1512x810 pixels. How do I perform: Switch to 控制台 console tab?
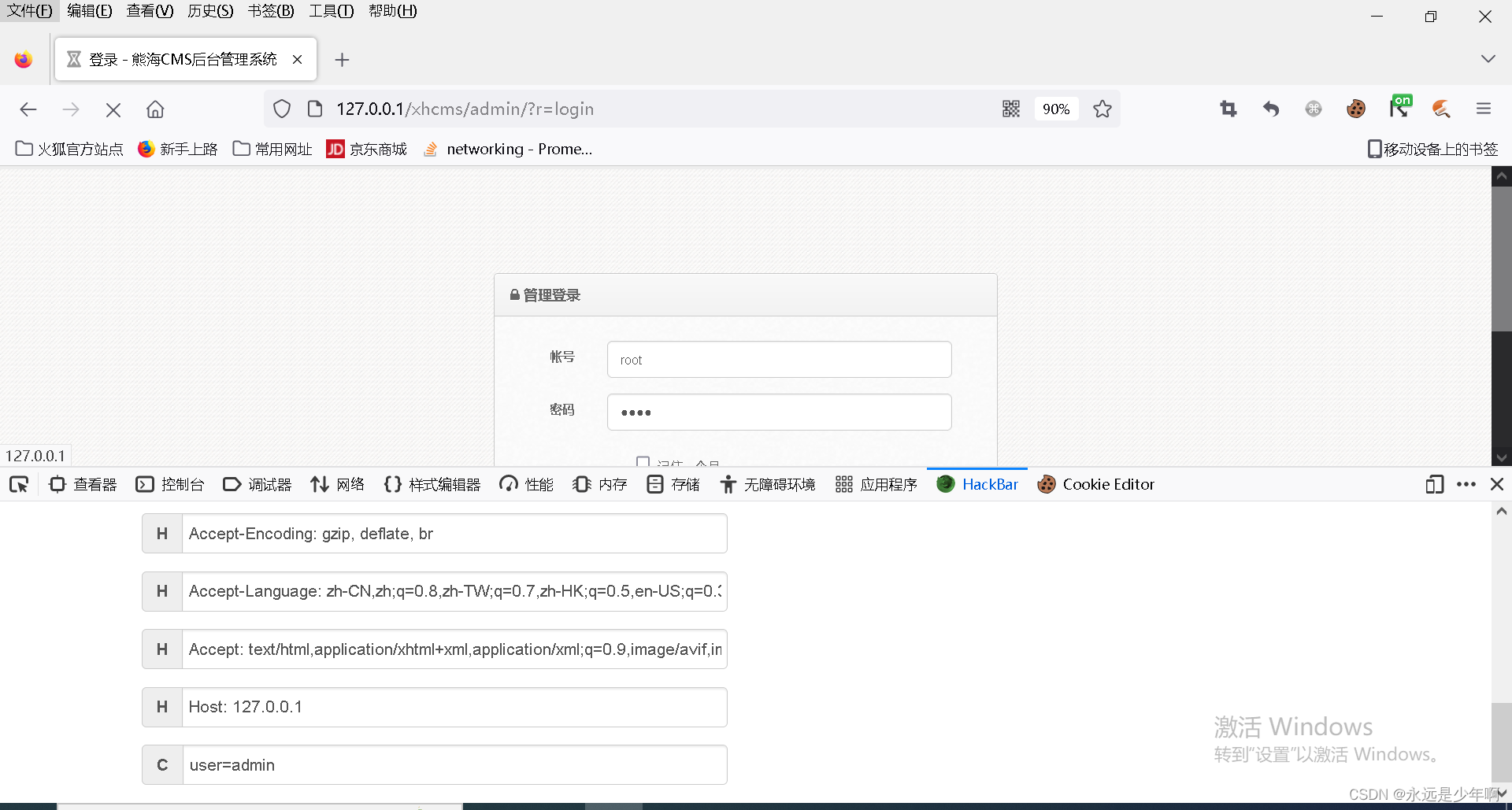coord(170,484)
